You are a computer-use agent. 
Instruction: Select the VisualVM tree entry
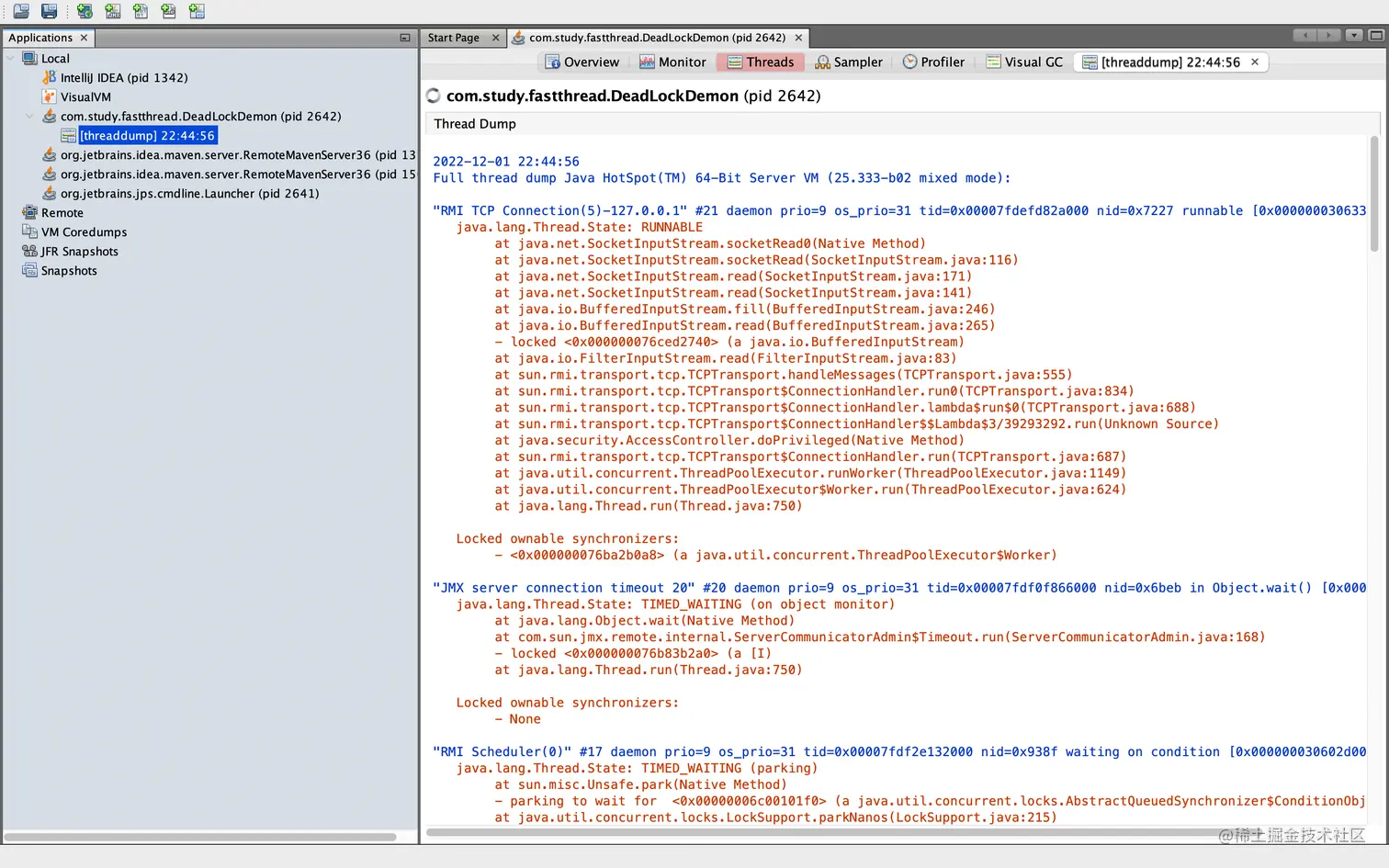point(85,96)
